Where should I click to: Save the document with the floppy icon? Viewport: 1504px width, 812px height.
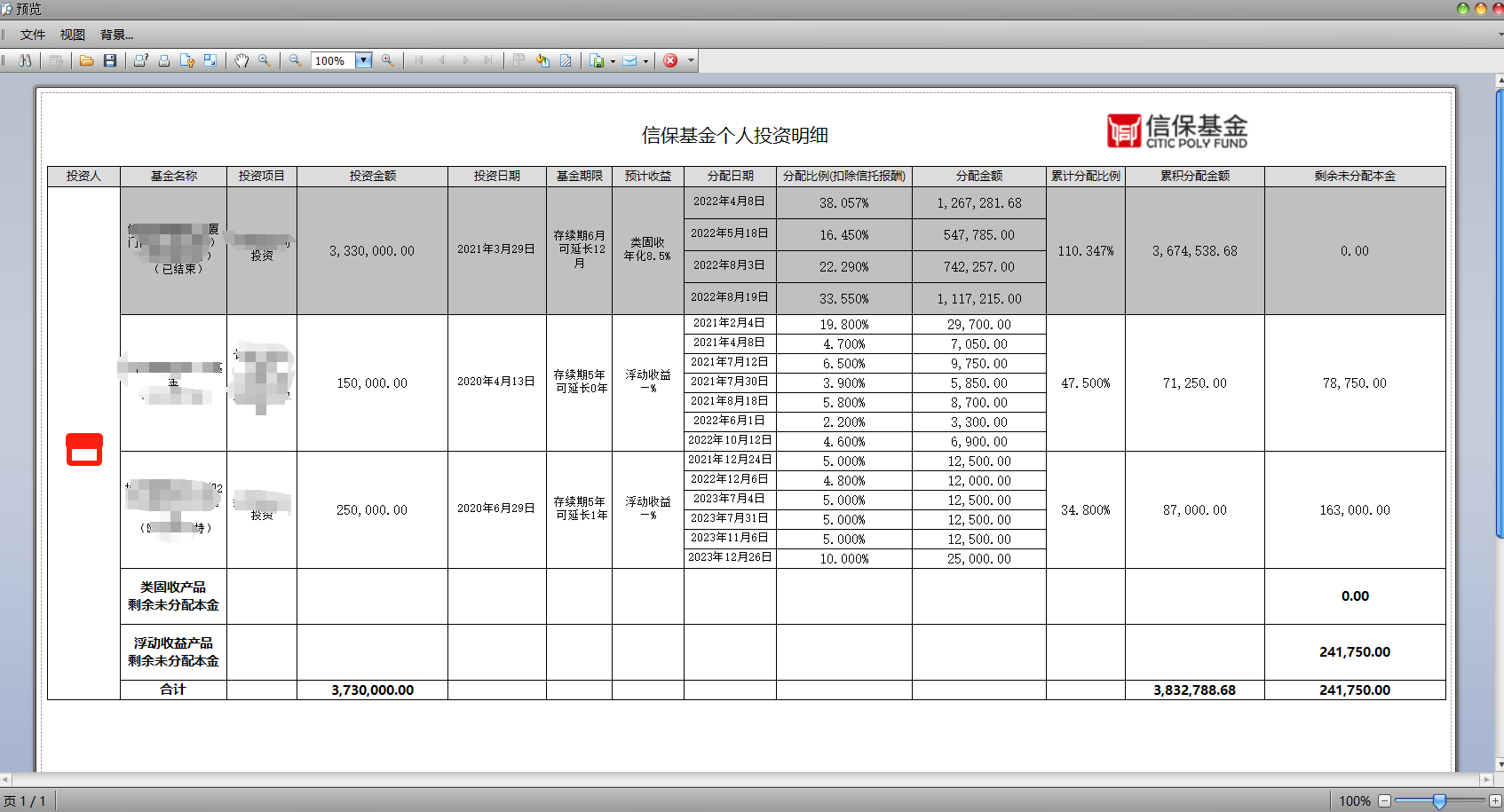110,60
